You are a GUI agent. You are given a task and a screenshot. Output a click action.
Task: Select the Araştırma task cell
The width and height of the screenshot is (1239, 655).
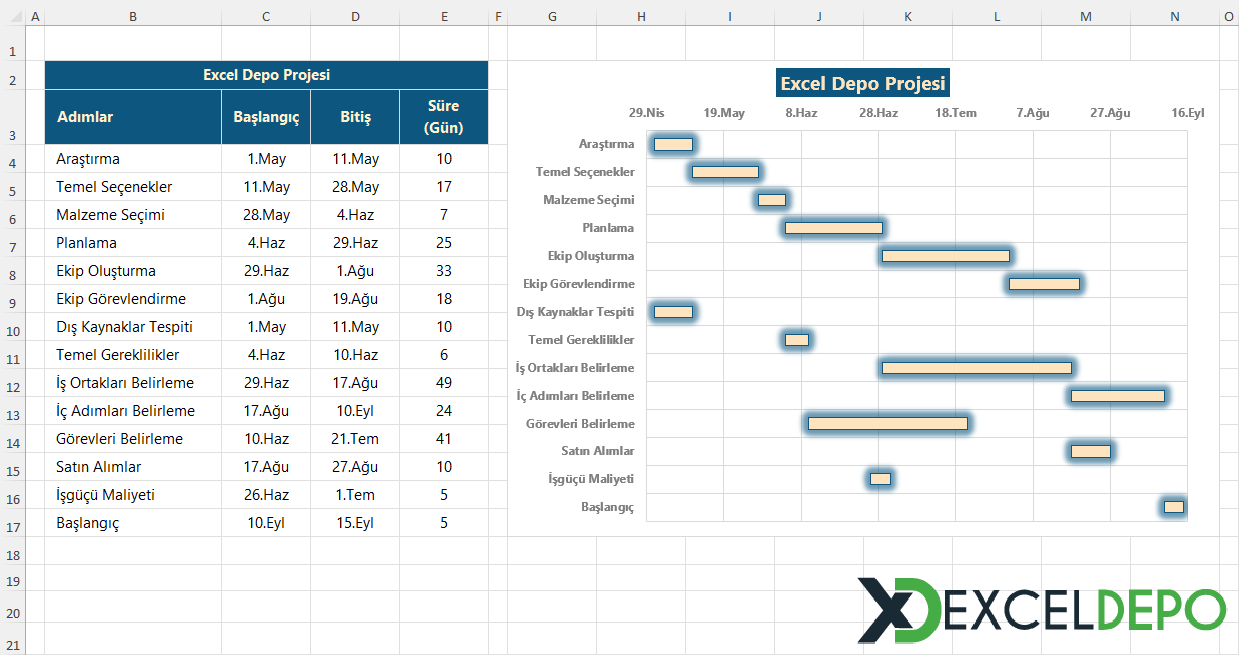(133, 159)
